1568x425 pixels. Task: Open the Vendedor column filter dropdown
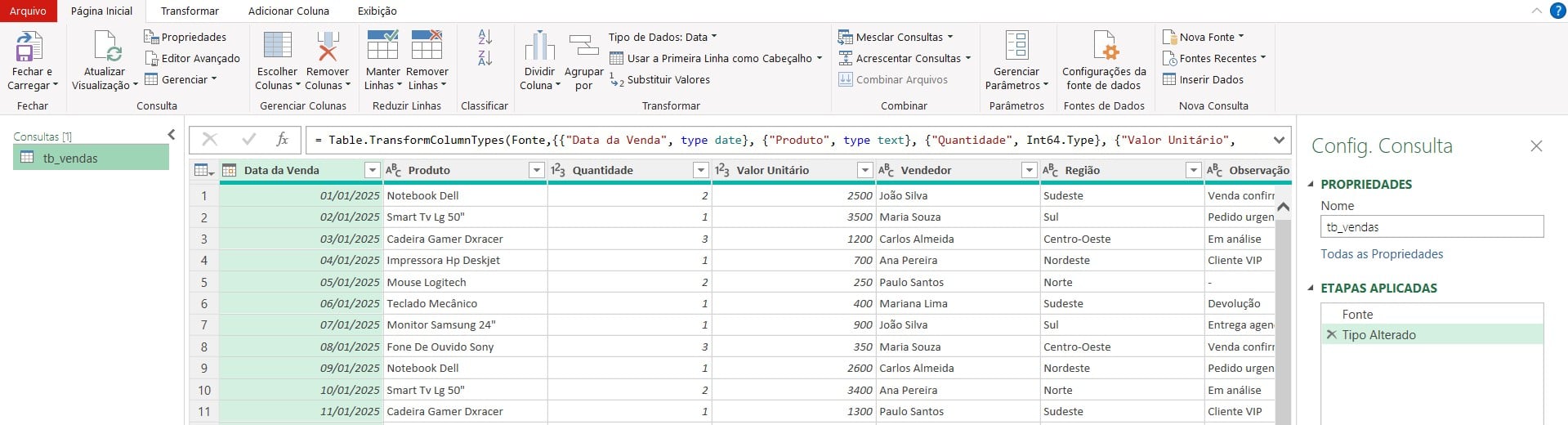click(x=1029, y=170)
